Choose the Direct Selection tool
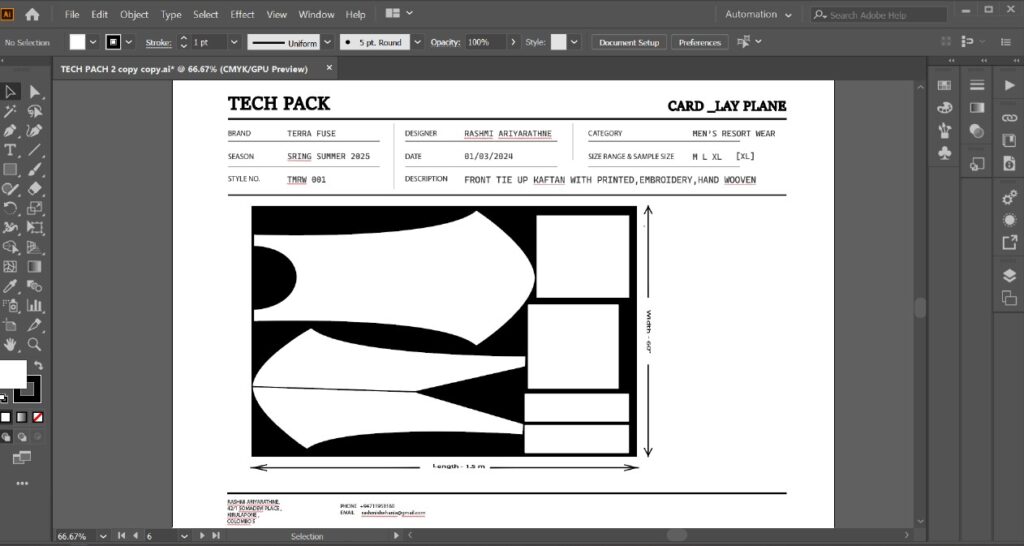This screenshot has height=546, width=1024. [x=35, y=92]
